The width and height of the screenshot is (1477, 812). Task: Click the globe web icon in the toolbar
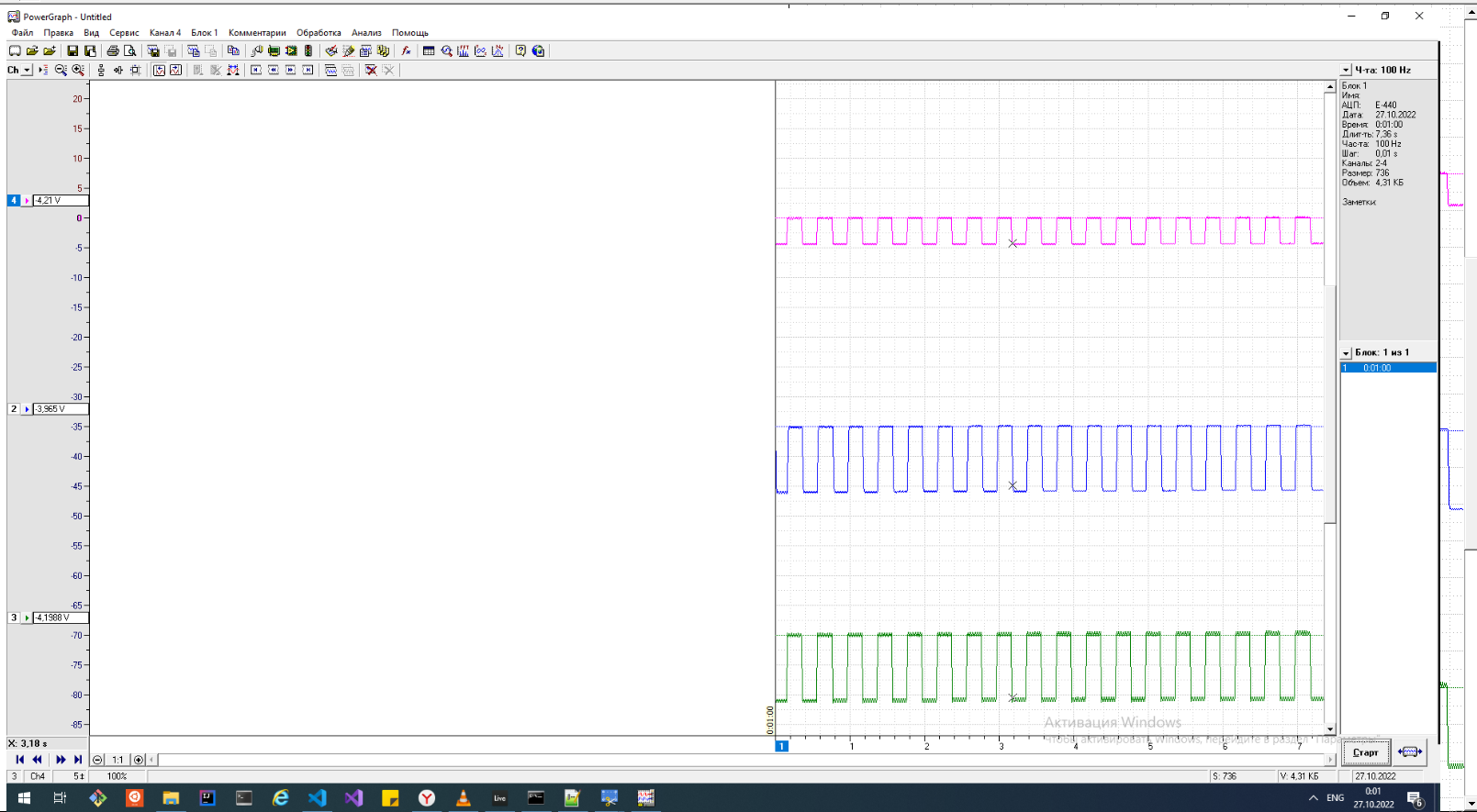[539, 51]
